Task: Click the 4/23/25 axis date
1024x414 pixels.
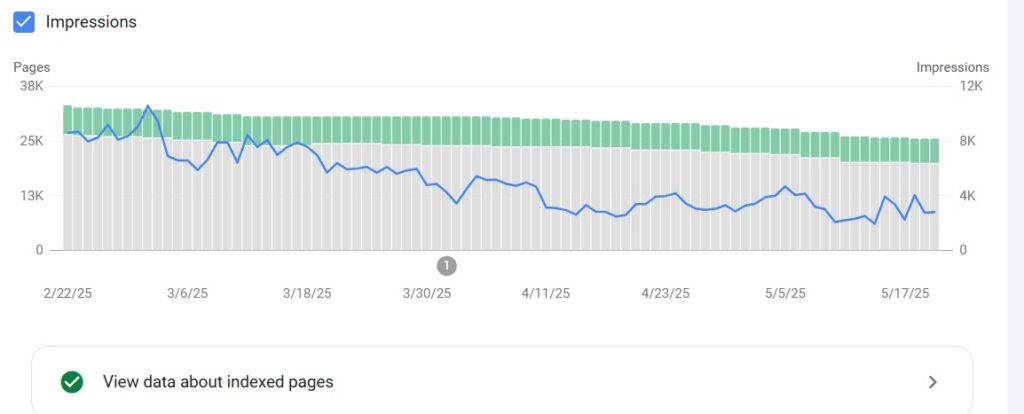Action: point(665,293)
